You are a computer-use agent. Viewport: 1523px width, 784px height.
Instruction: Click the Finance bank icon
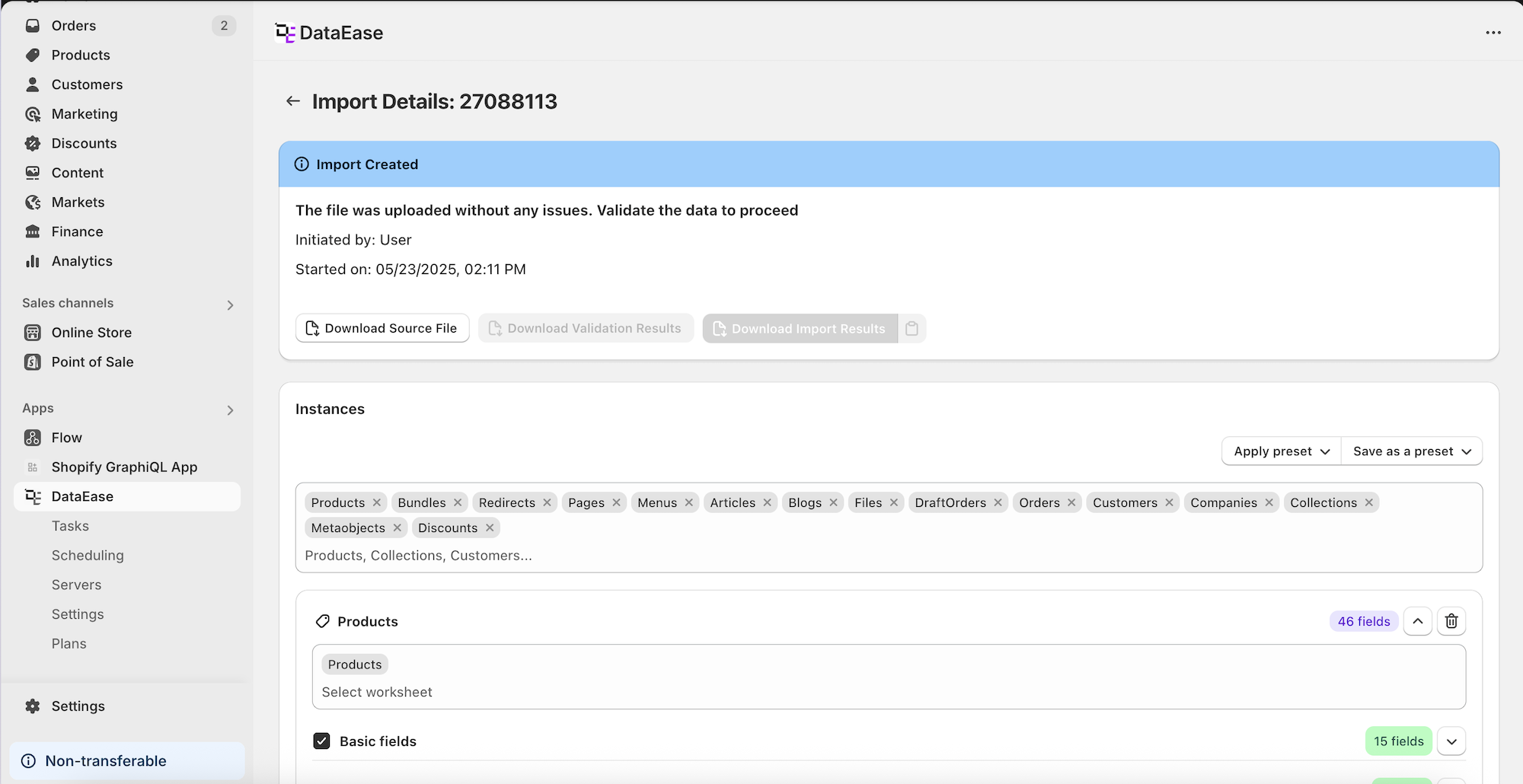click(33, 231)
